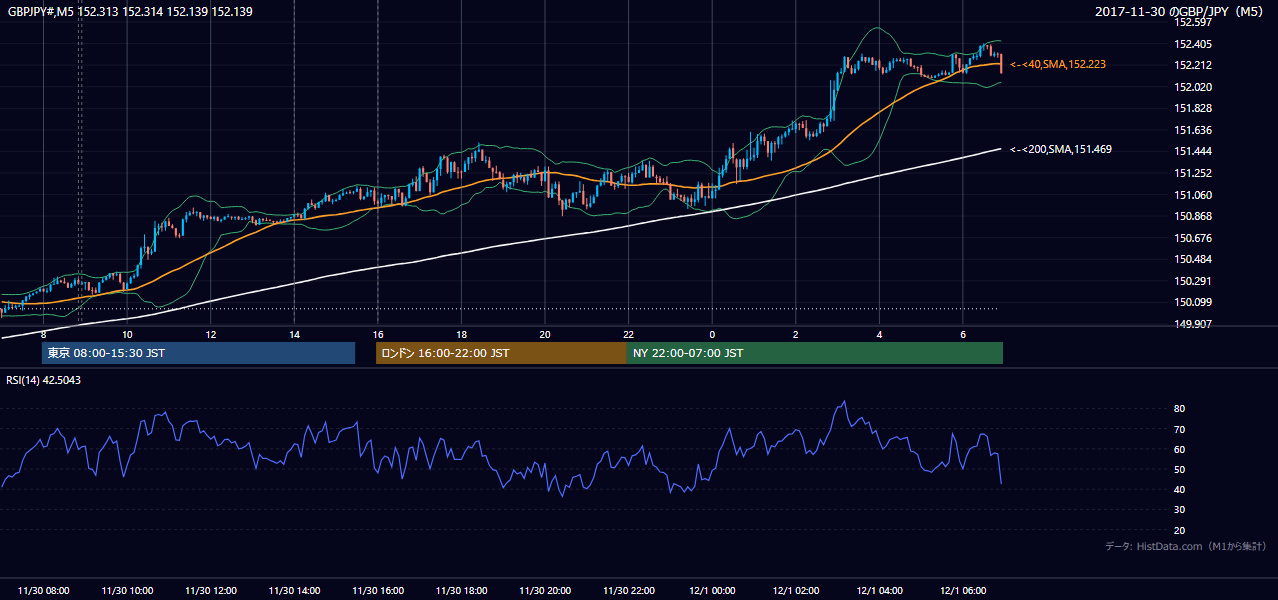
Task: Click price axis value 151.444
Action: [x=1193, y=151]
